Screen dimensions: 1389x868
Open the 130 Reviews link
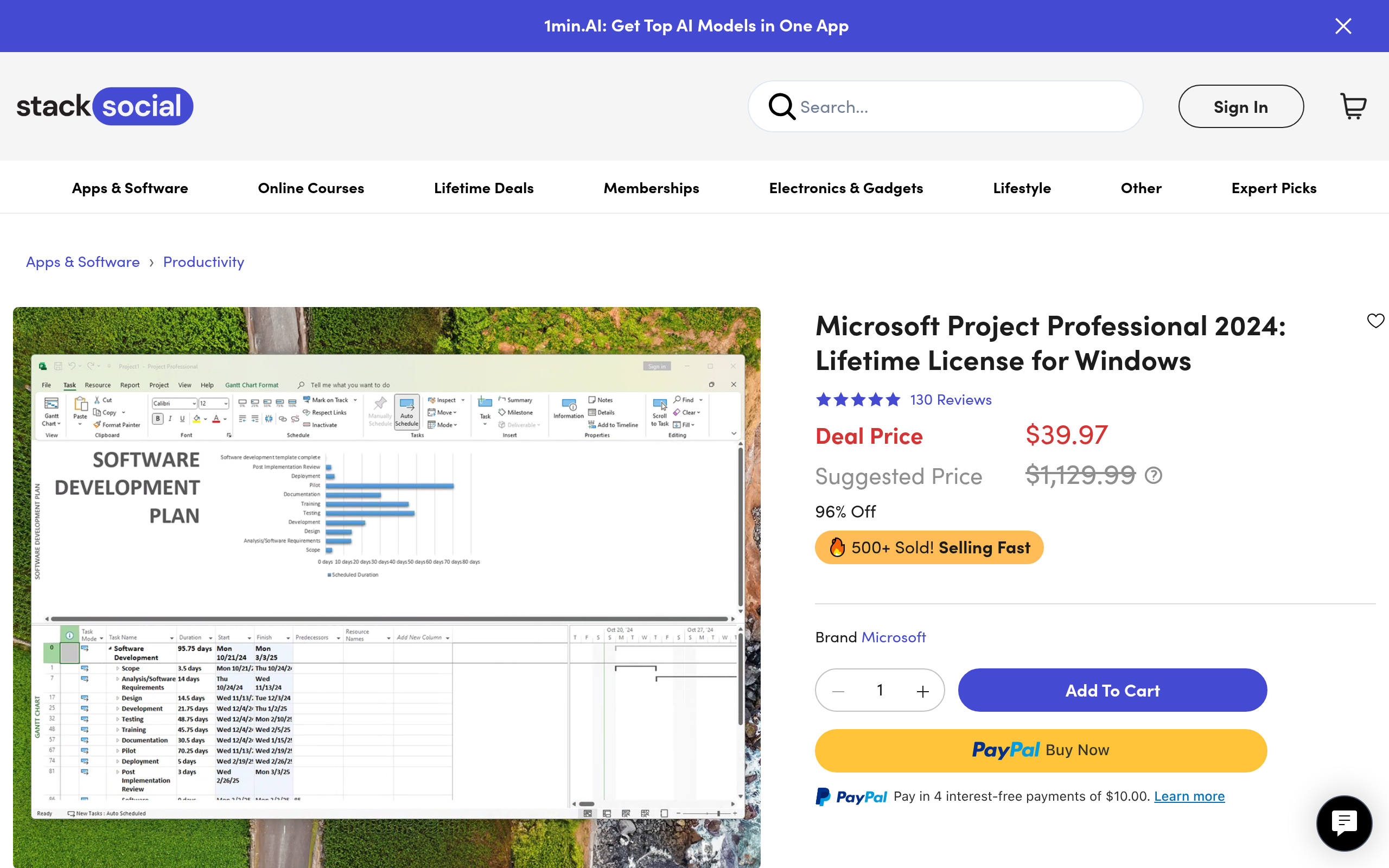click(951, 400)
